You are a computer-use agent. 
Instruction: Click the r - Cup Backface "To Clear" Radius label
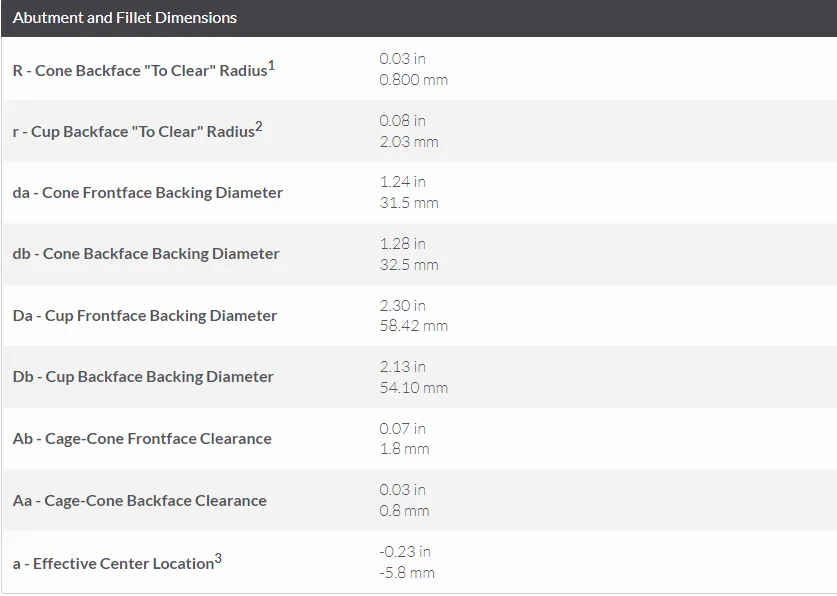[133, 132]
